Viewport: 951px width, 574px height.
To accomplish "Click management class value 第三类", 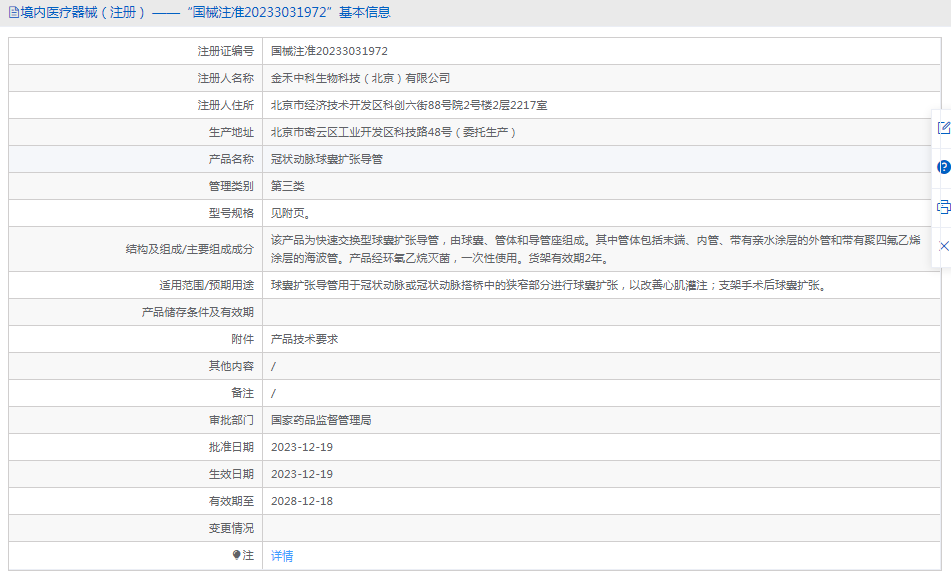I will (x=287, y=186).
